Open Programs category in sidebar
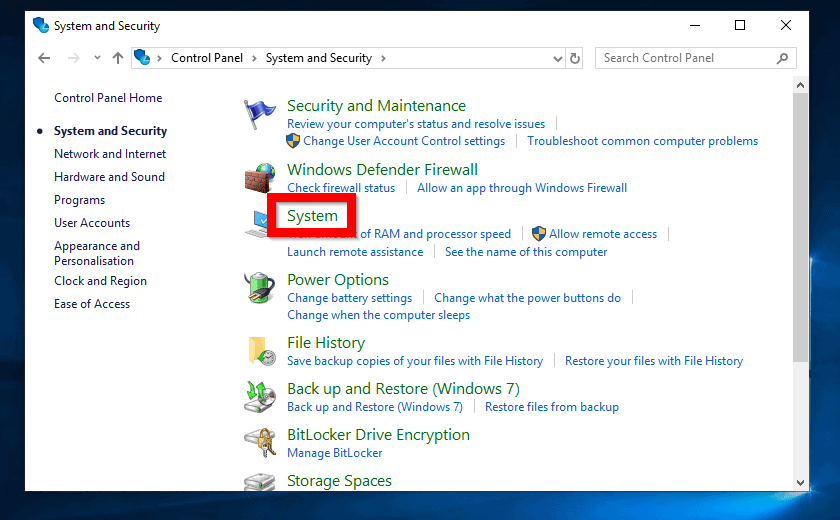Viewport: 840px width, 520px height. [x=79, y=200]
